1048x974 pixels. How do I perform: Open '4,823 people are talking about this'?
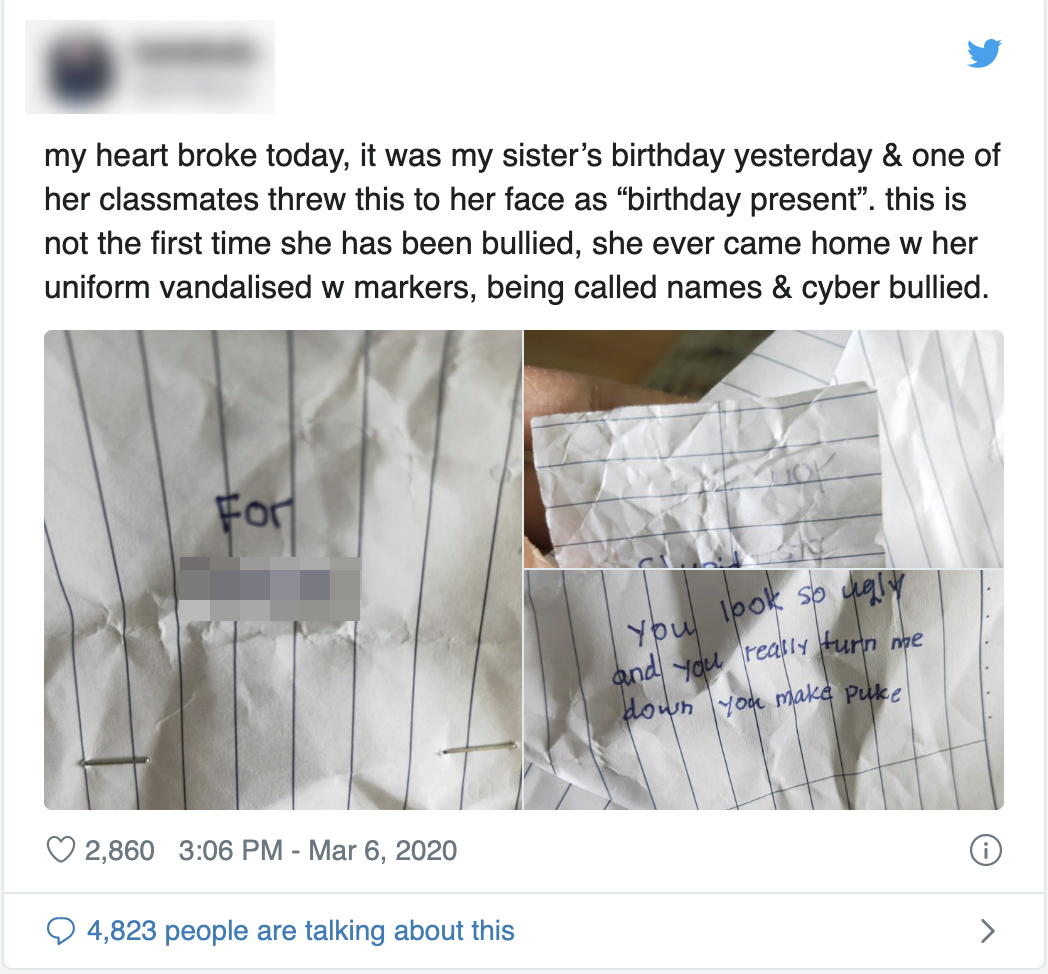tap(301, 931)
